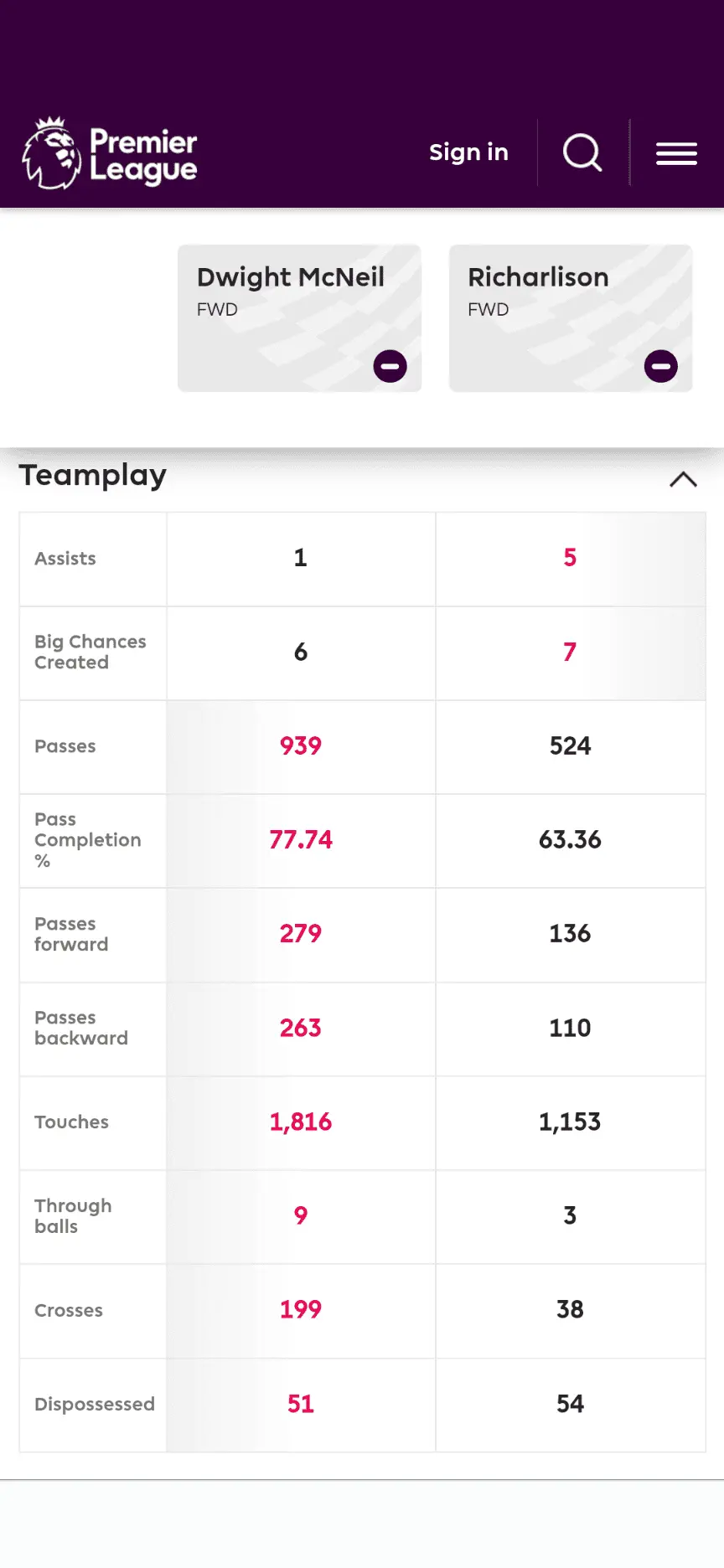Open the search magnifier icon
Image resolution: width=724 pixels, height=1568 pixels.
point(582,152)
